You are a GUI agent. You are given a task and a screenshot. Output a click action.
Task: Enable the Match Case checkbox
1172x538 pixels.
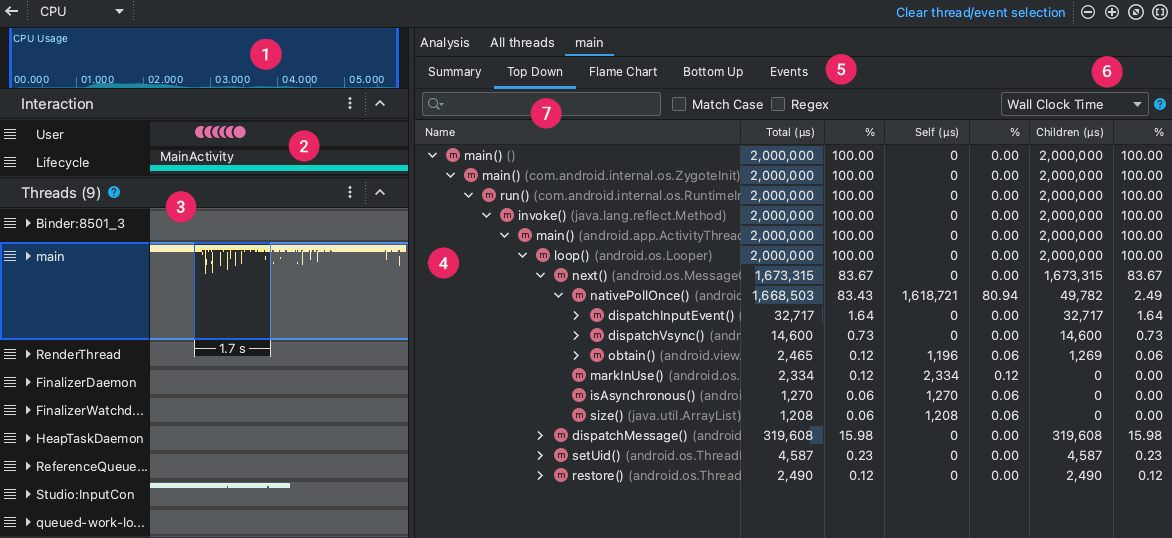(679, 105)
